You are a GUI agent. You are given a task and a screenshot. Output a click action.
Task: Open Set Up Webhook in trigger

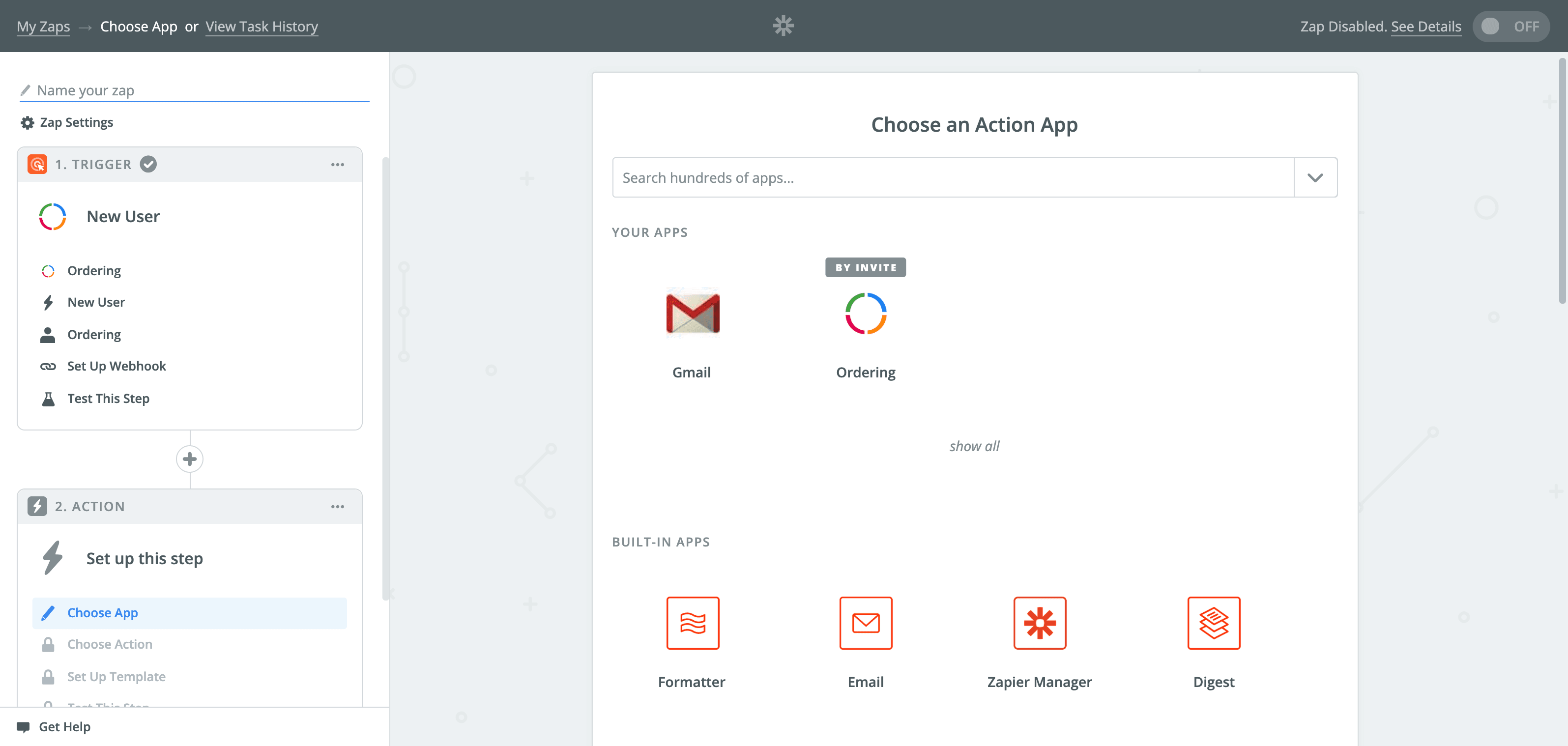(116, 366)
